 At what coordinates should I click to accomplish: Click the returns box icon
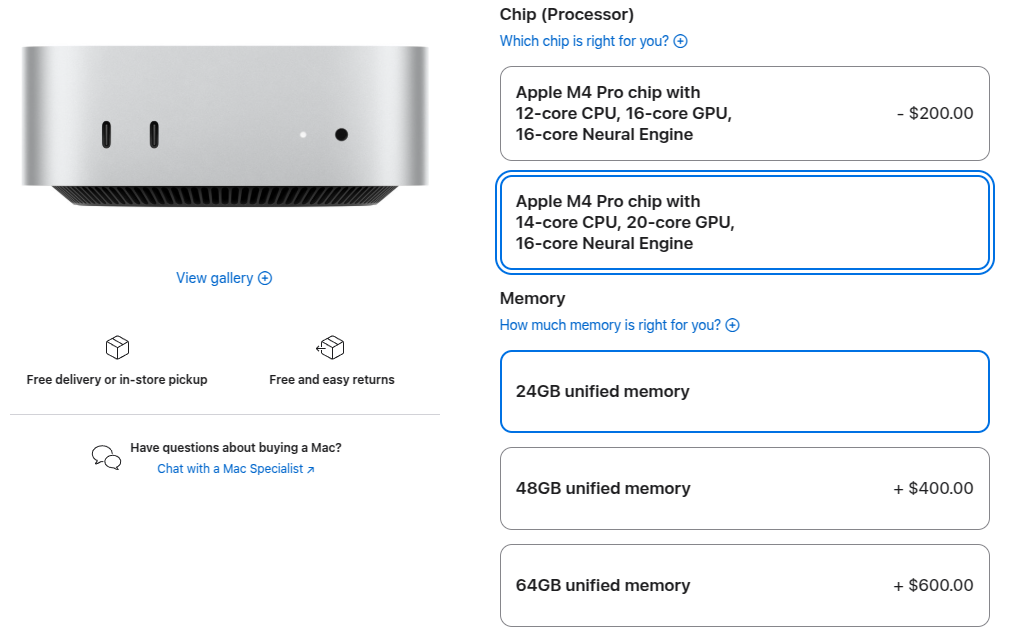click(331, 347)
